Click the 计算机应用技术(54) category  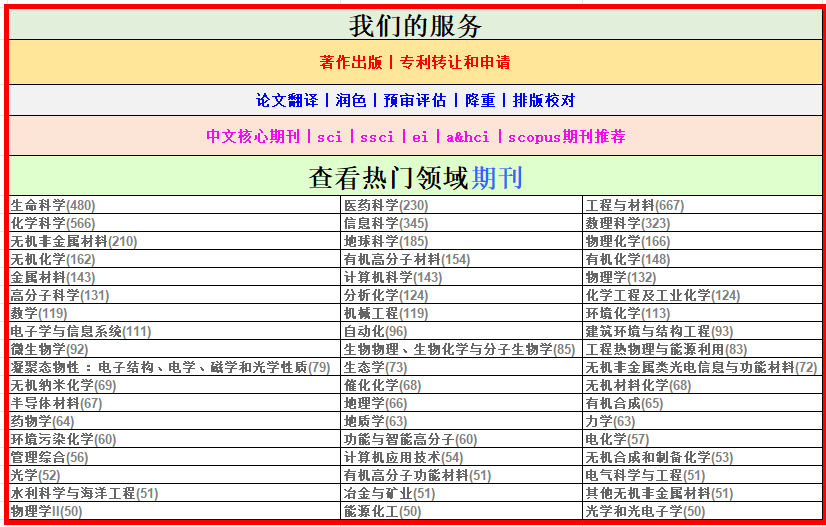click(403, 457)
